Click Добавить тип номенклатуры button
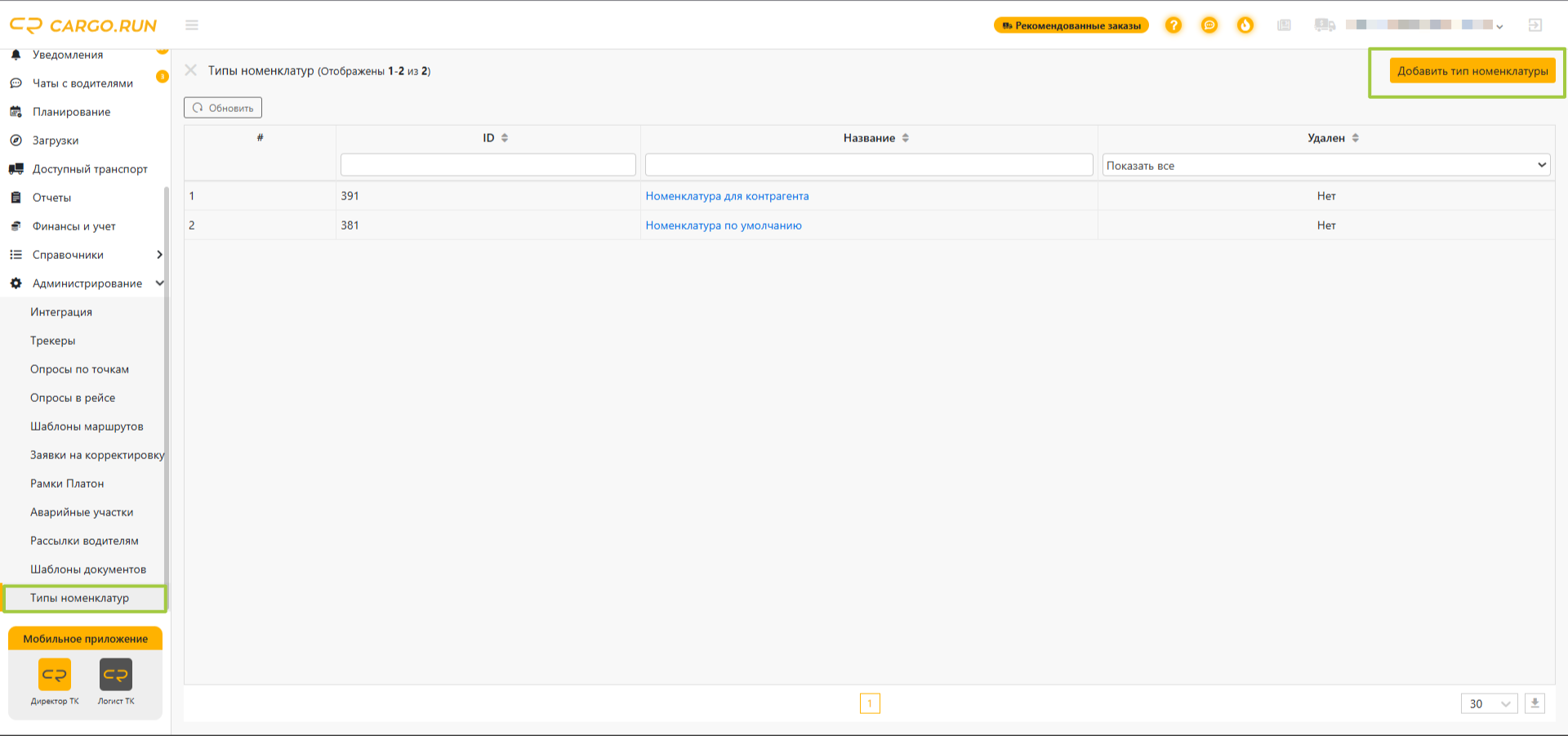 coord(1472,71)
